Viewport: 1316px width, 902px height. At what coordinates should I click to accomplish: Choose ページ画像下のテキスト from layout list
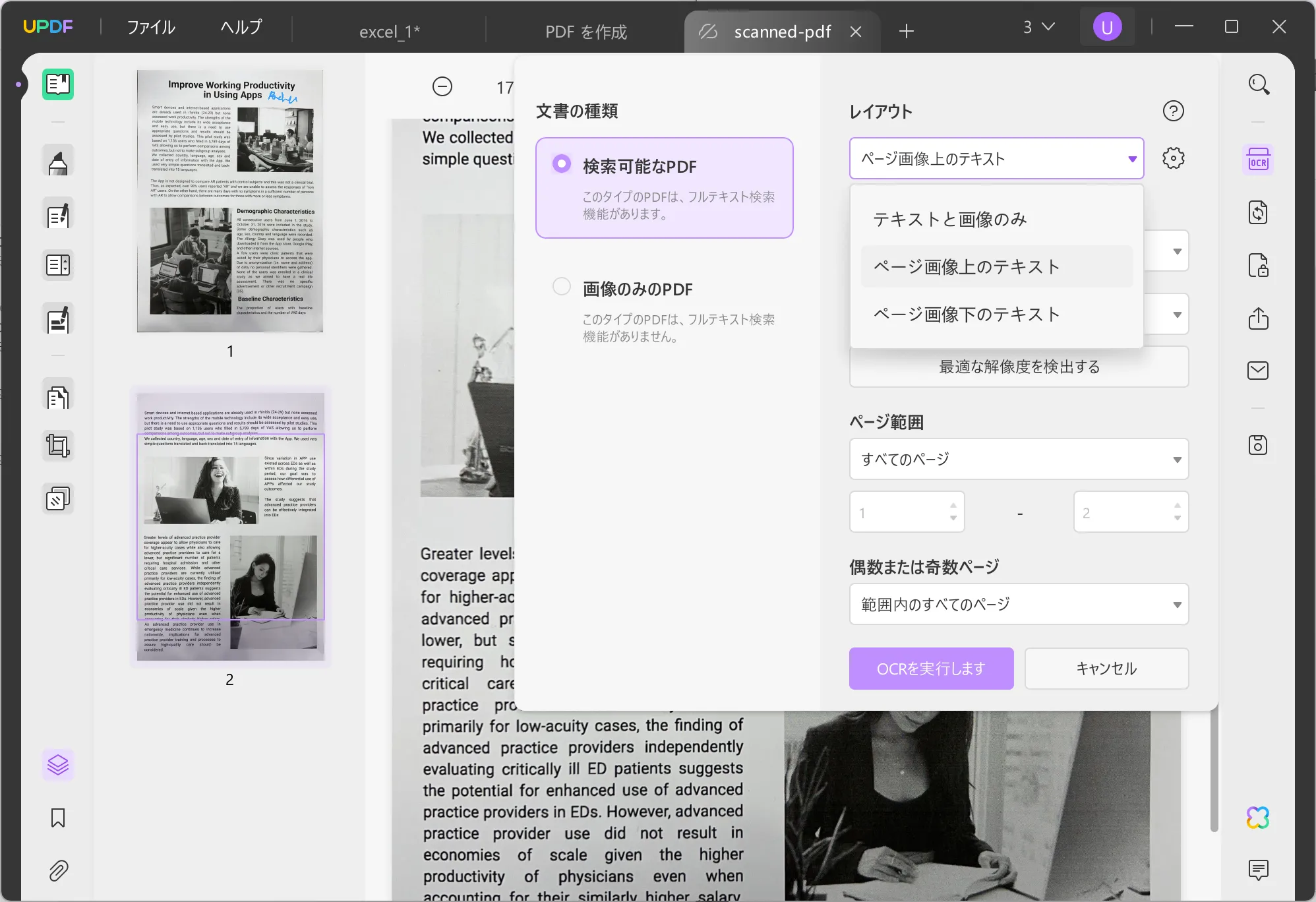tap(997, 314)
